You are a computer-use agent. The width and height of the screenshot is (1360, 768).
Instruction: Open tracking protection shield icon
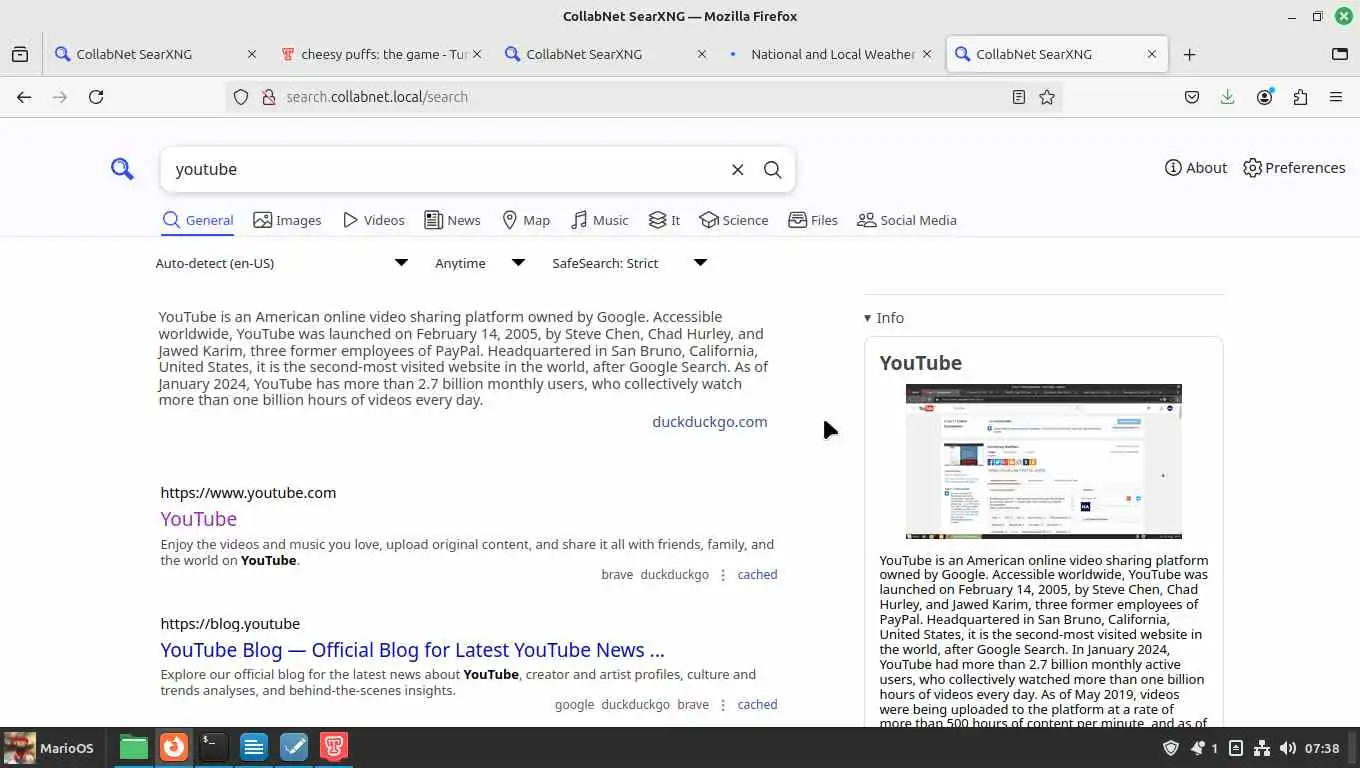tap(241, 97)
